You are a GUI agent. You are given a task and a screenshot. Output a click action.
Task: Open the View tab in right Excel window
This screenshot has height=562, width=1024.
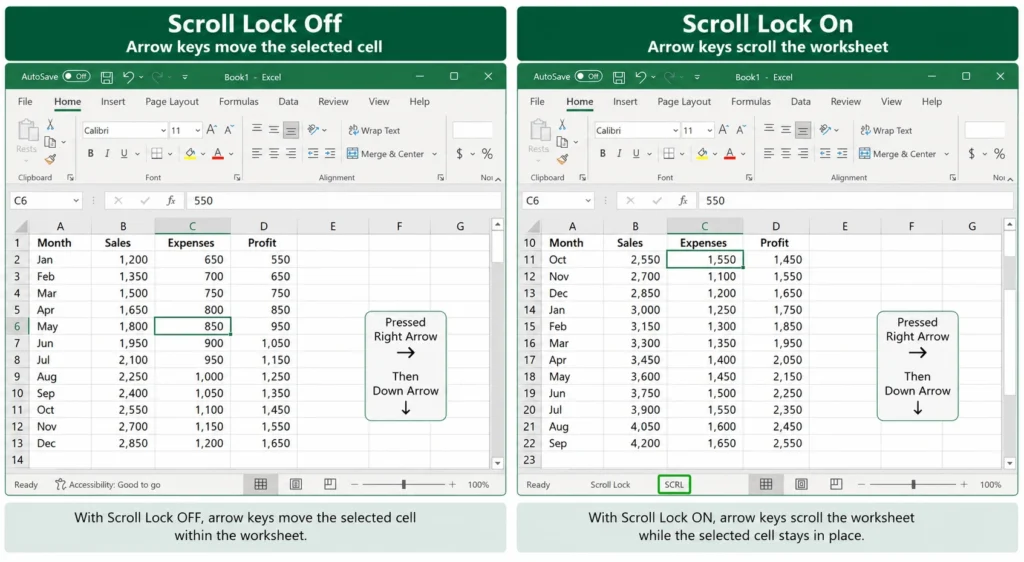891,102
